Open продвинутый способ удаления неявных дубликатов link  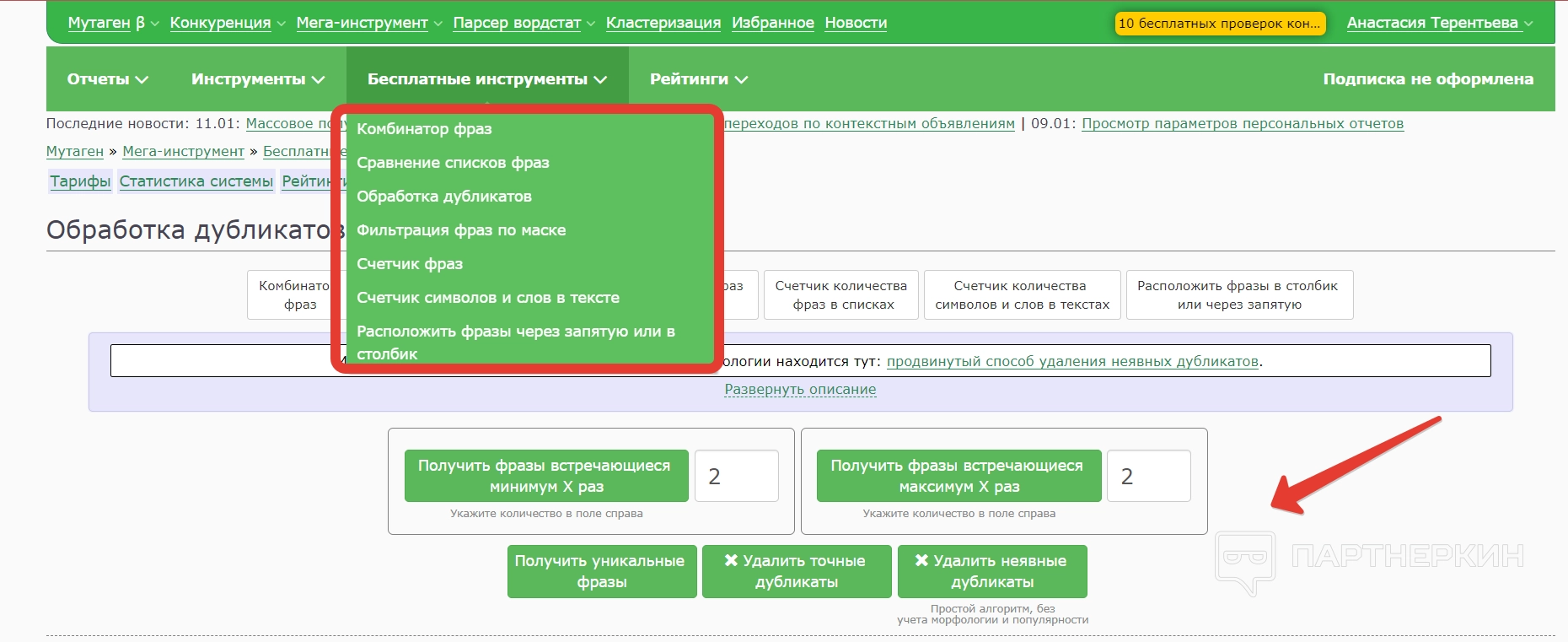(1072, 361)
